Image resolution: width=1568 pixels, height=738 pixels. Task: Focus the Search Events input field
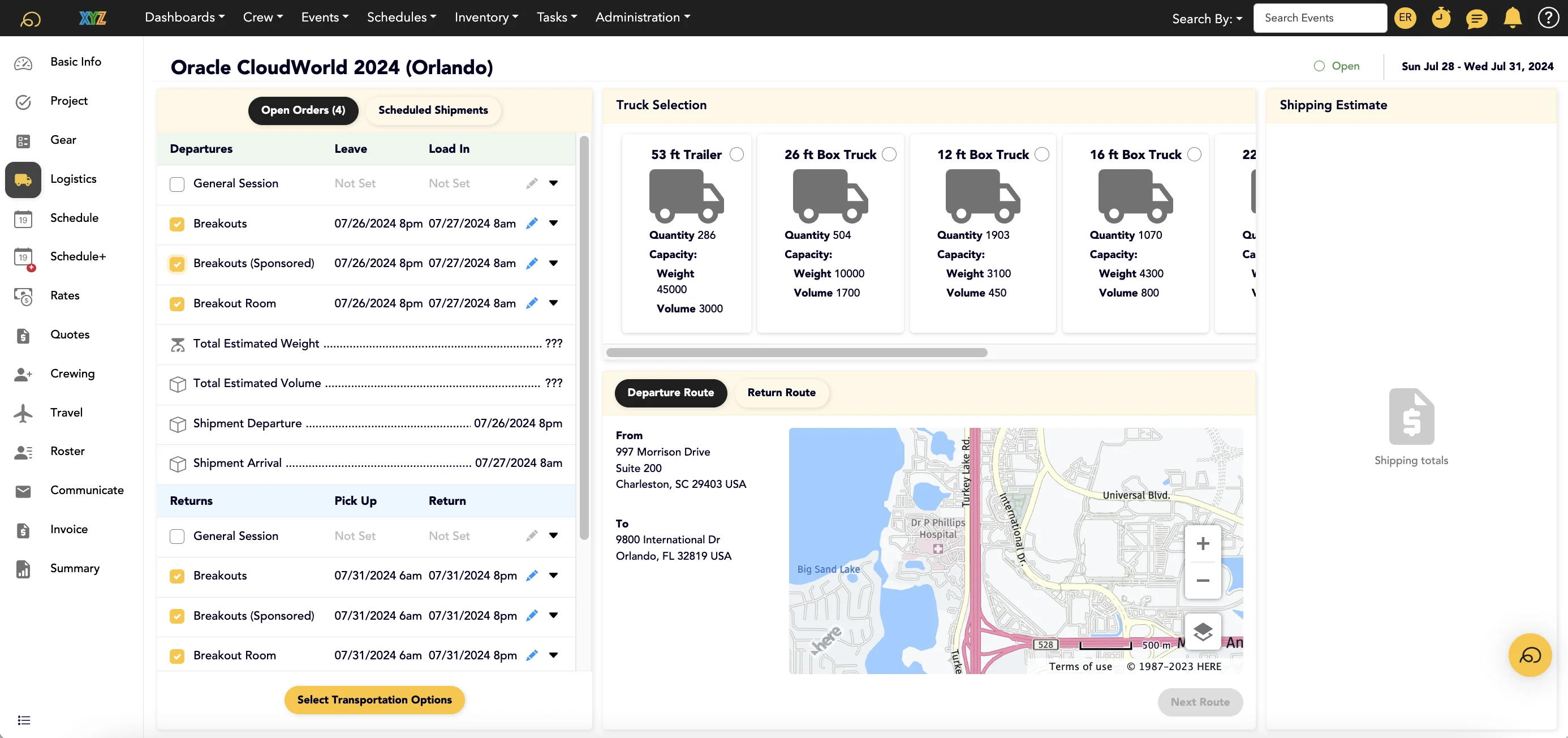coord(1320,18)
